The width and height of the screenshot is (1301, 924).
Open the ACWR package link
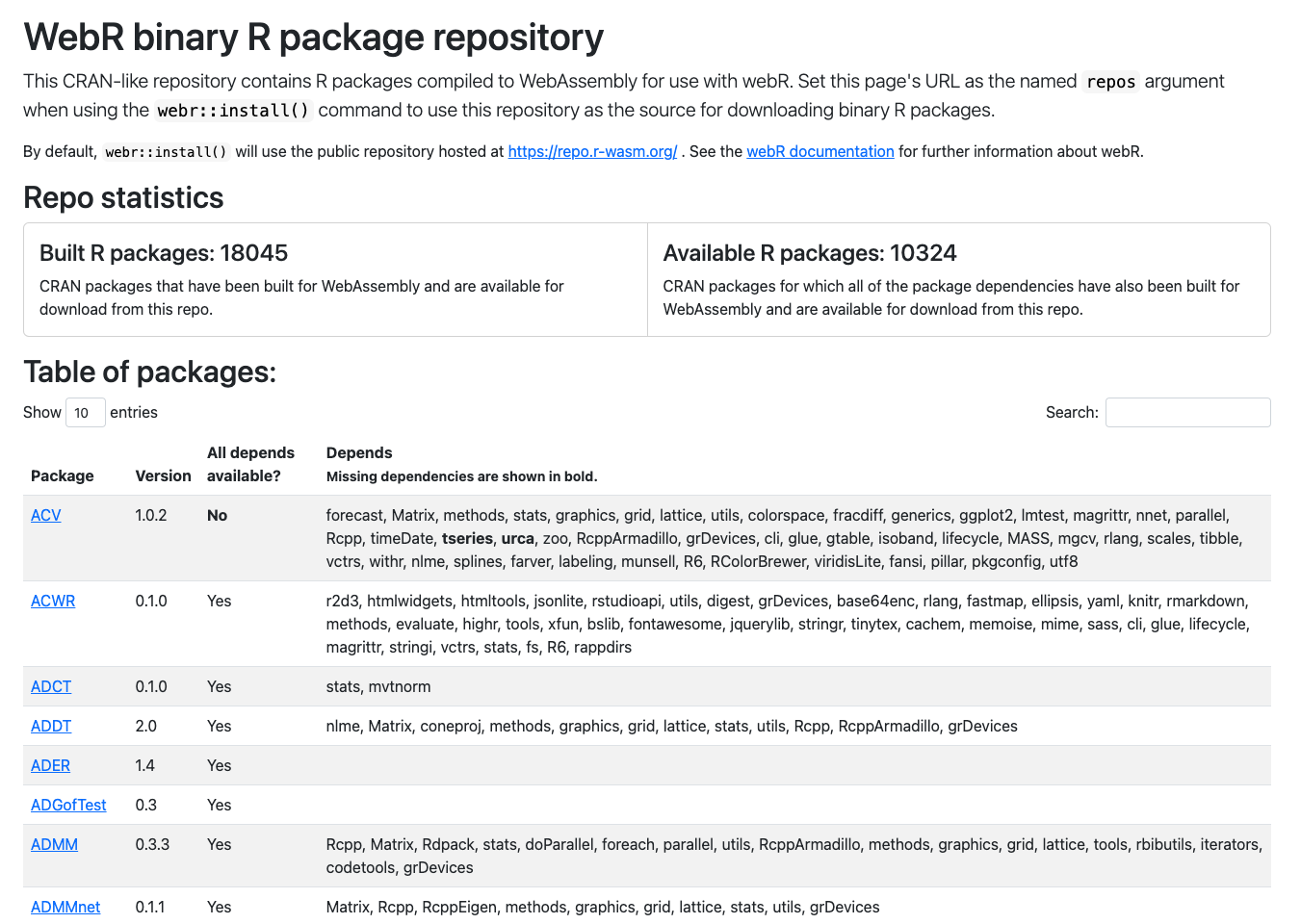(x=53, y=601)
